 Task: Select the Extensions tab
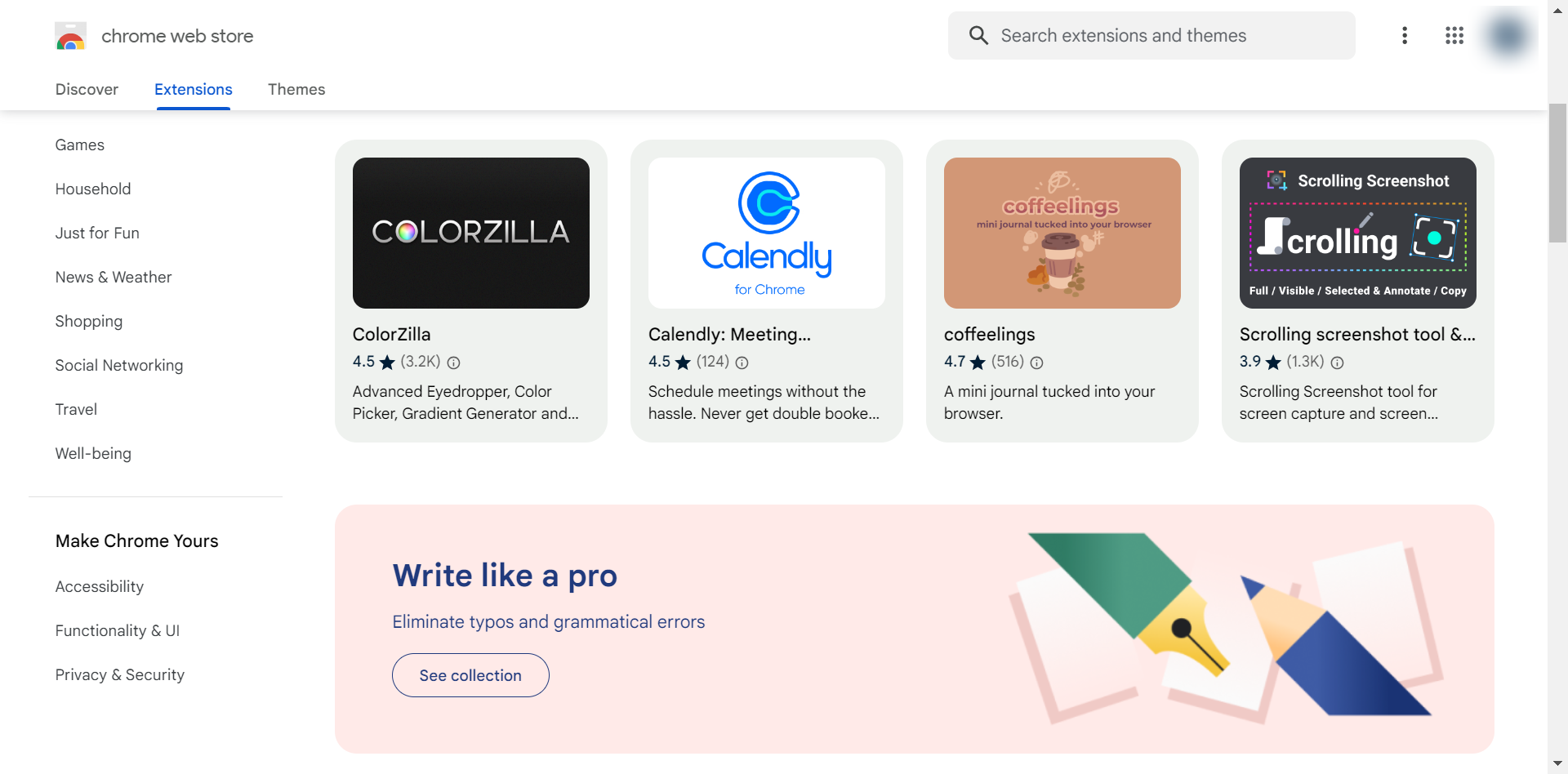pos(193,90)
